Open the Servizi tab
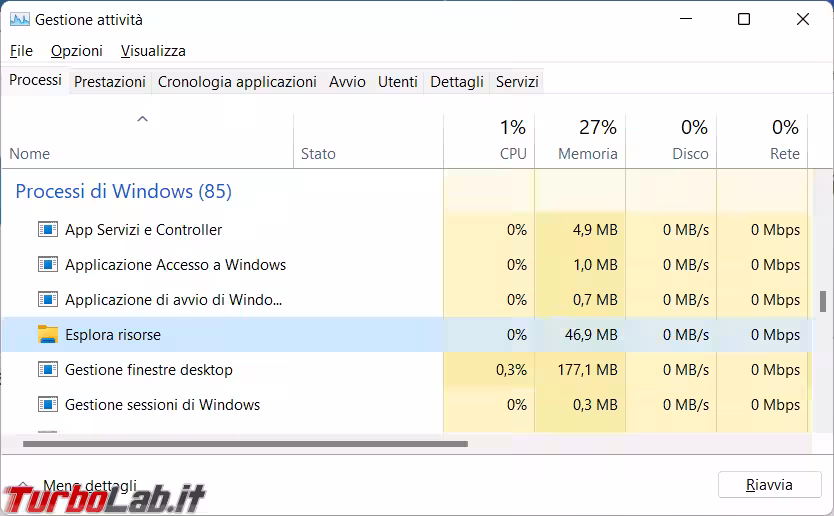834x516 pixels. click(517, 82)
